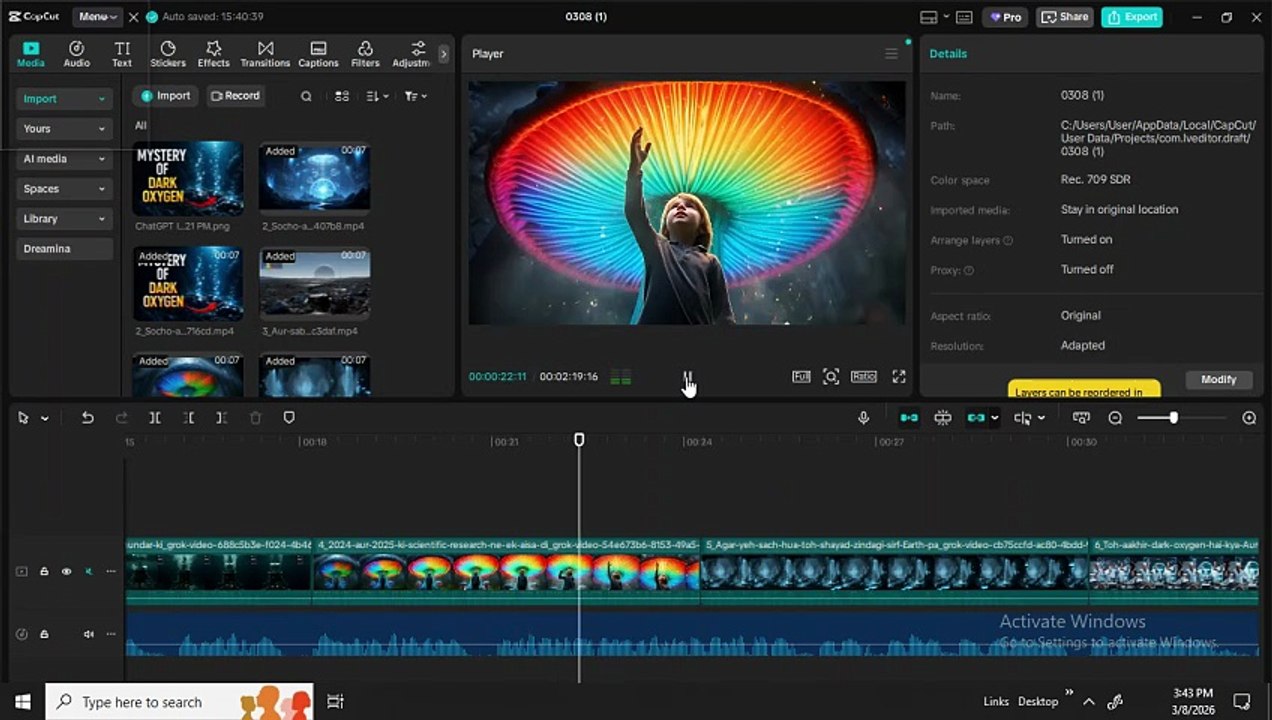Viewport: 1272px width, 720px height.
Task: Click the Modify button in Details
Action: tap(1218, 380)
